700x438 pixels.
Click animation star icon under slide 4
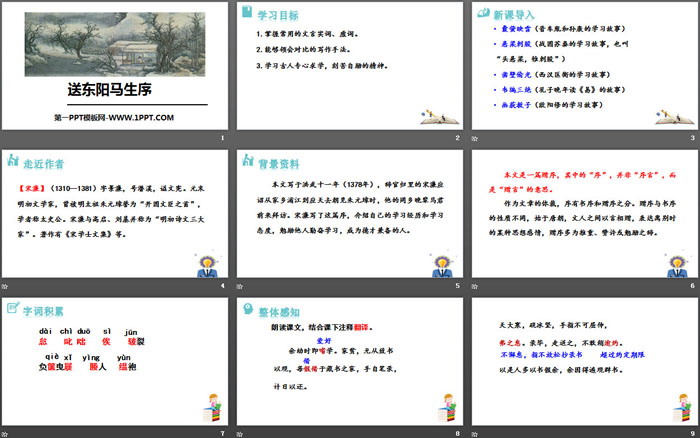(x=5, y=286)
